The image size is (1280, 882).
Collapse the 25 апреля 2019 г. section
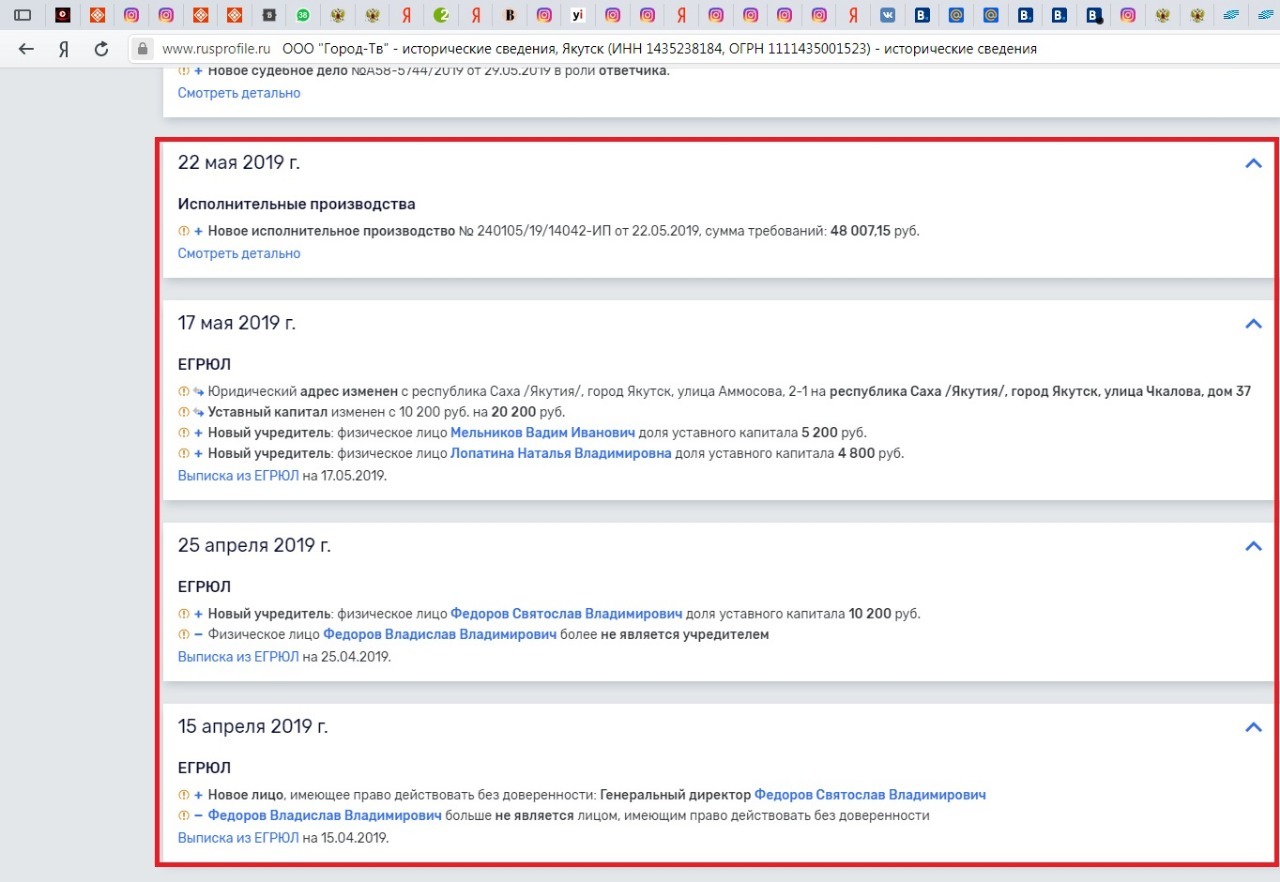pos(1253,546)
